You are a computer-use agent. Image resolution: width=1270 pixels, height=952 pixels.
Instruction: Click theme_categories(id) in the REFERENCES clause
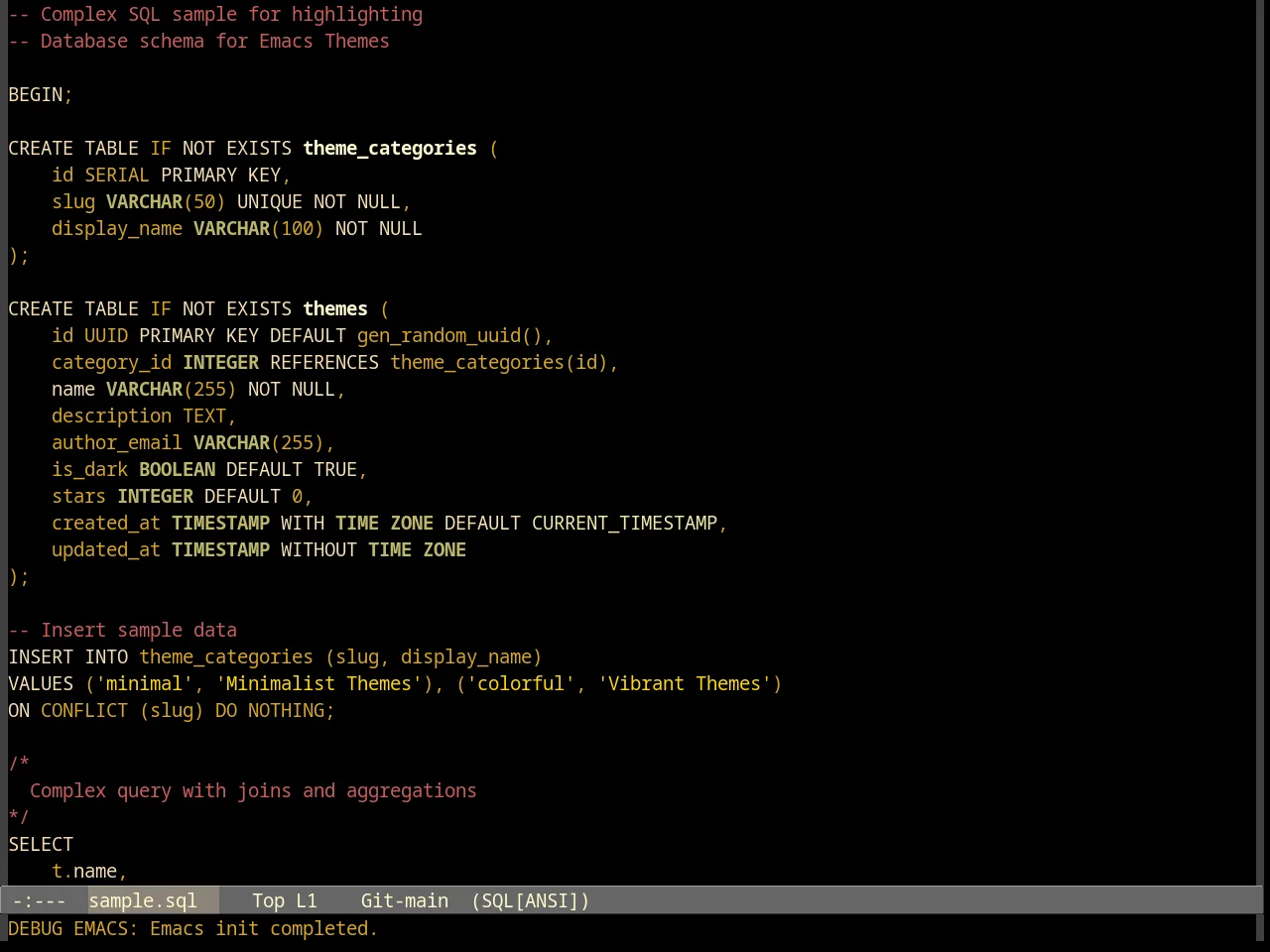(x=499, y=362)
